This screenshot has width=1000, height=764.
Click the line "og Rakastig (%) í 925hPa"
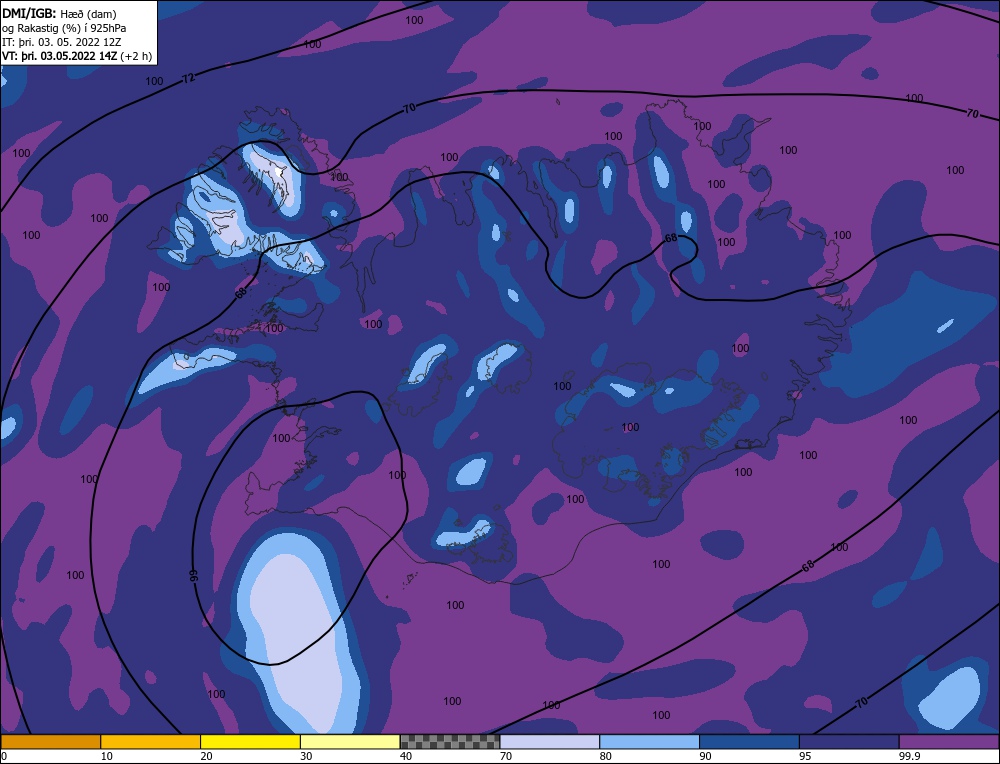pos(64,28)
